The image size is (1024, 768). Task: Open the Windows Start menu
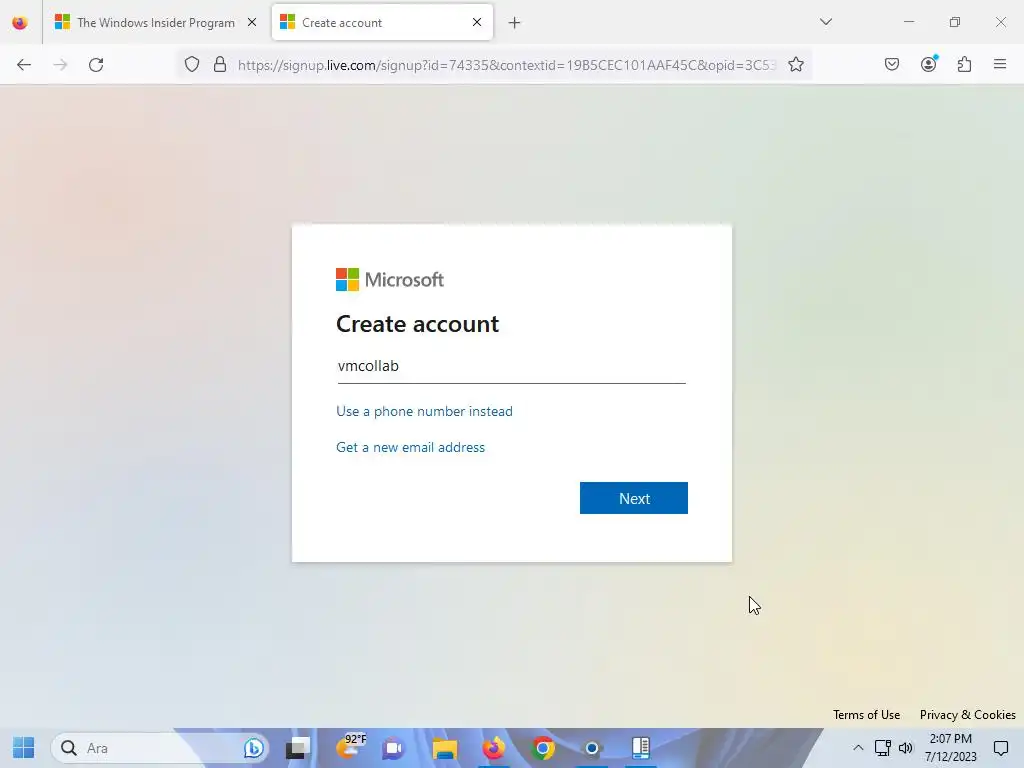coord(24,748)
